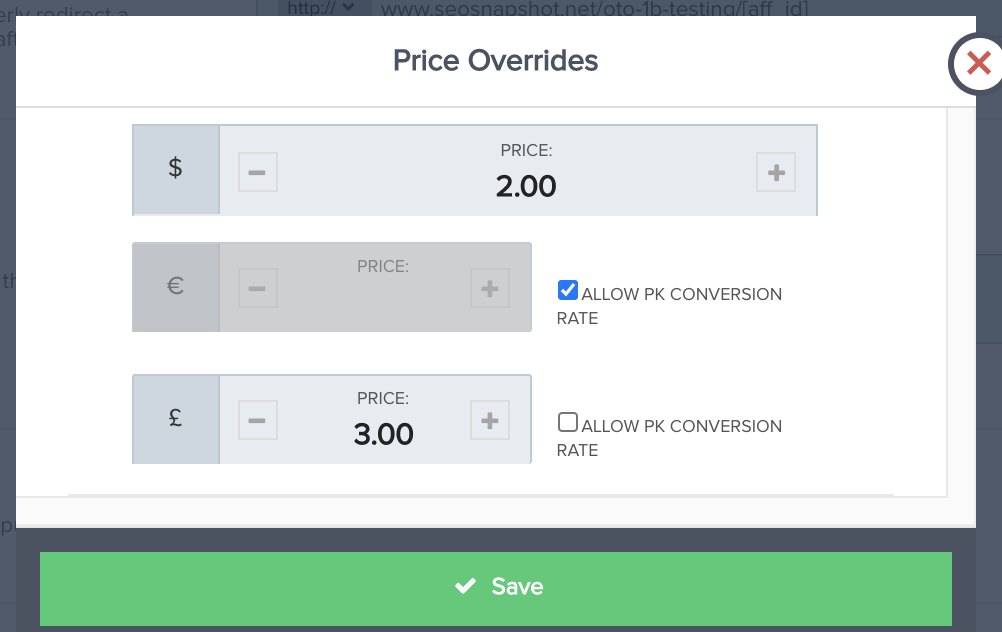1002x632 pixels.
Task: Click the Price Overrides dialog title
Action: (495, 60)
